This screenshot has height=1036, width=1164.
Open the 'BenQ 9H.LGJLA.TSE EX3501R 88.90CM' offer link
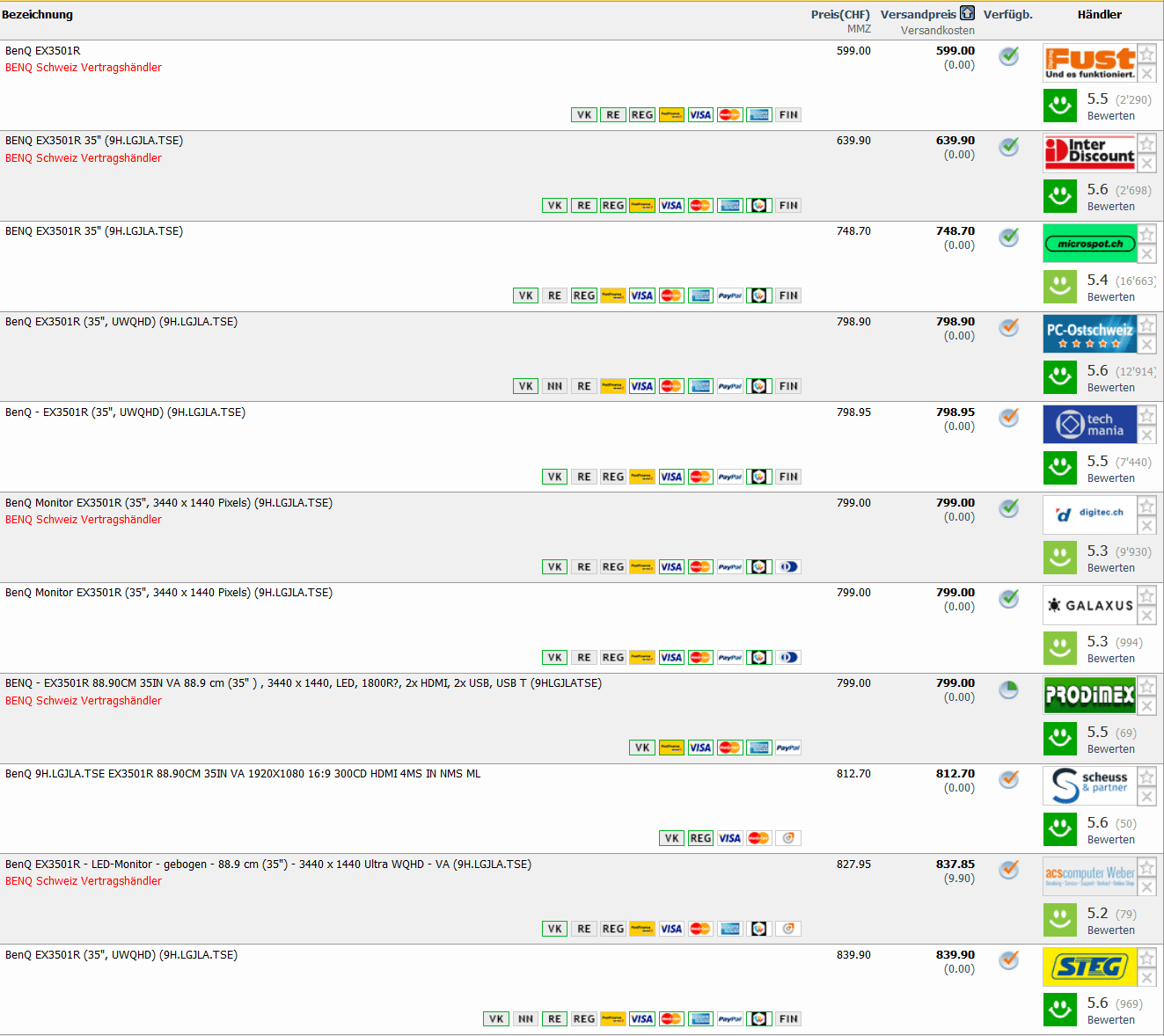pos(243,774)
